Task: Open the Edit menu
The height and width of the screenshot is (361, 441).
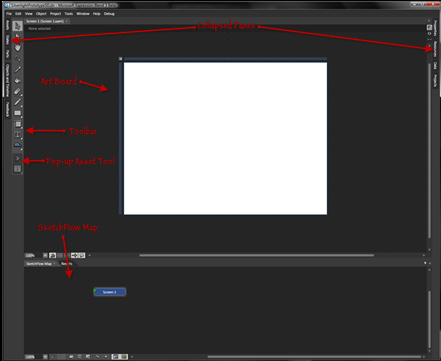Action: pos(18,14)
